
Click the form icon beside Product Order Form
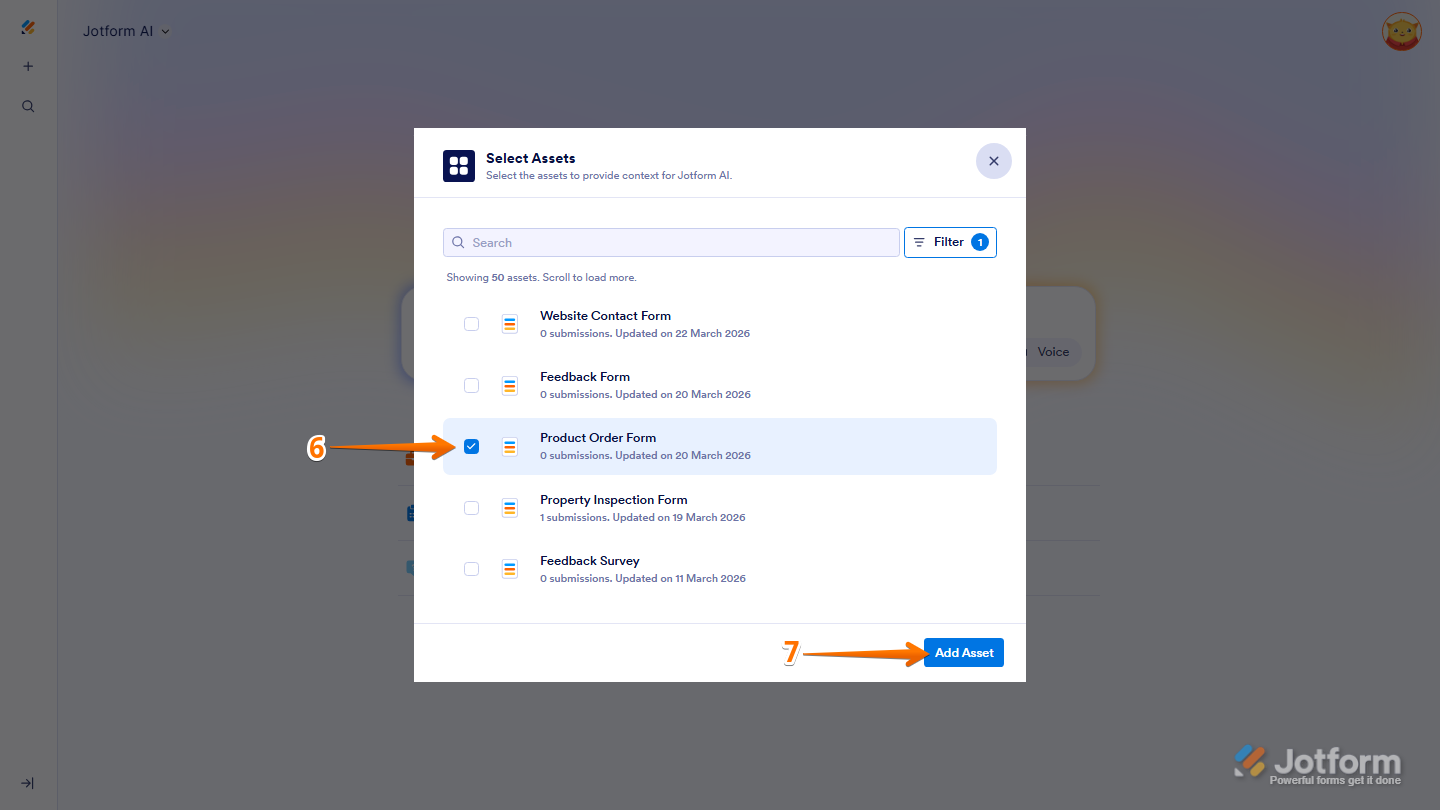pyautogui.click(x=510, y=446)
